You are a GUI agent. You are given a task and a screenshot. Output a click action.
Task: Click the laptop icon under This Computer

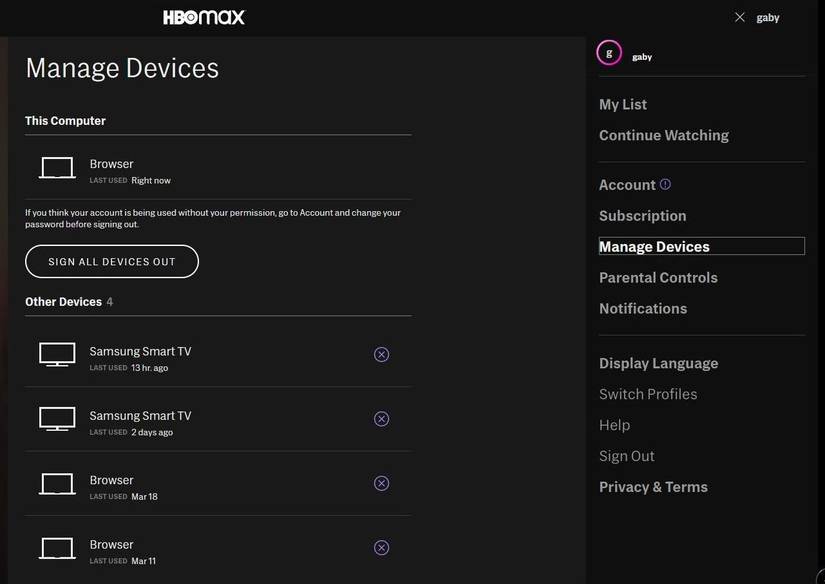(56, 167)
